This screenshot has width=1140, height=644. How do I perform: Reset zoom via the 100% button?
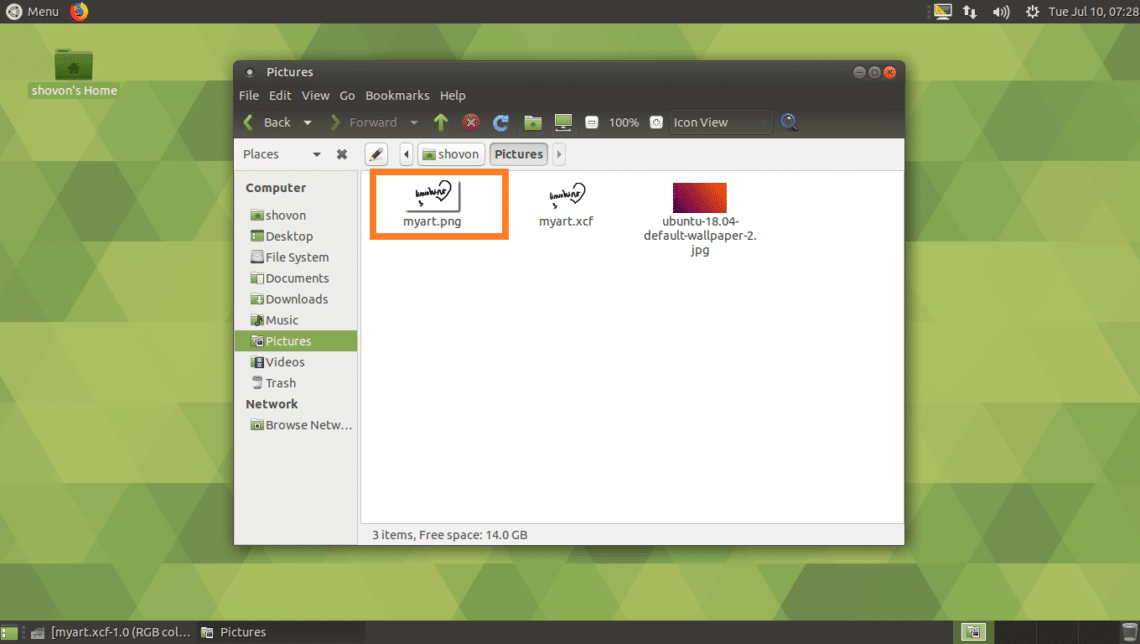(x=624, y=122)
